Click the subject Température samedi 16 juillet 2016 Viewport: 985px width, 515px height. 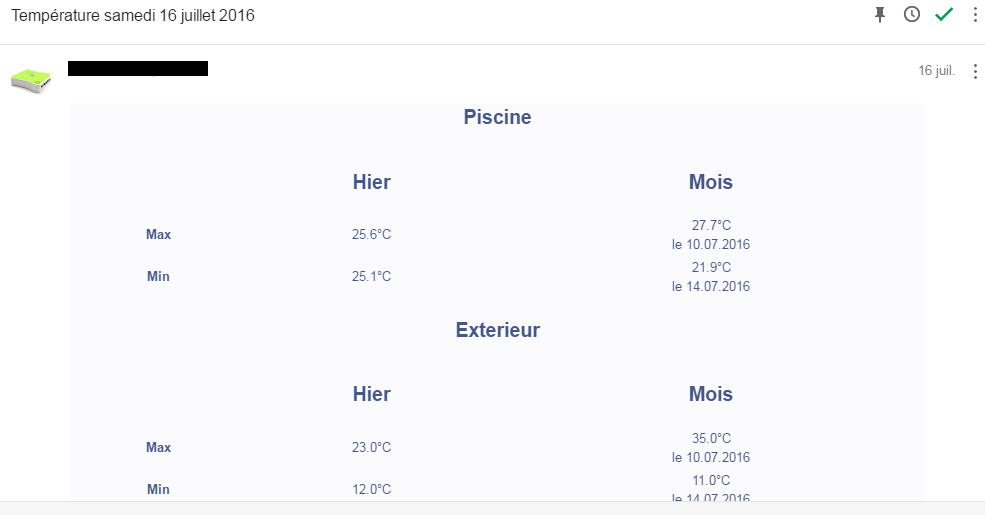[x=133, y=16]
